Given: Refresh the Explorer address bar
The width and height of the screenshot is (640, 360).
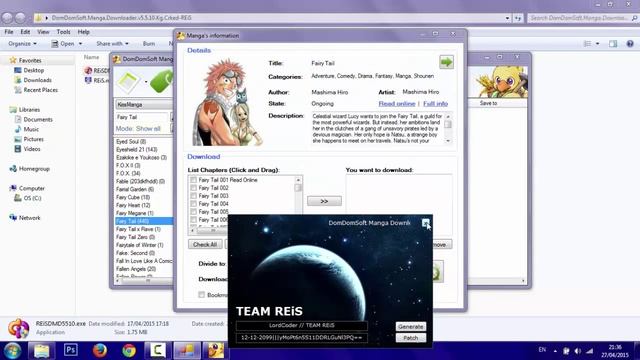Looking at the screenshot, I should pyautogui.click(x=518, y=18).
